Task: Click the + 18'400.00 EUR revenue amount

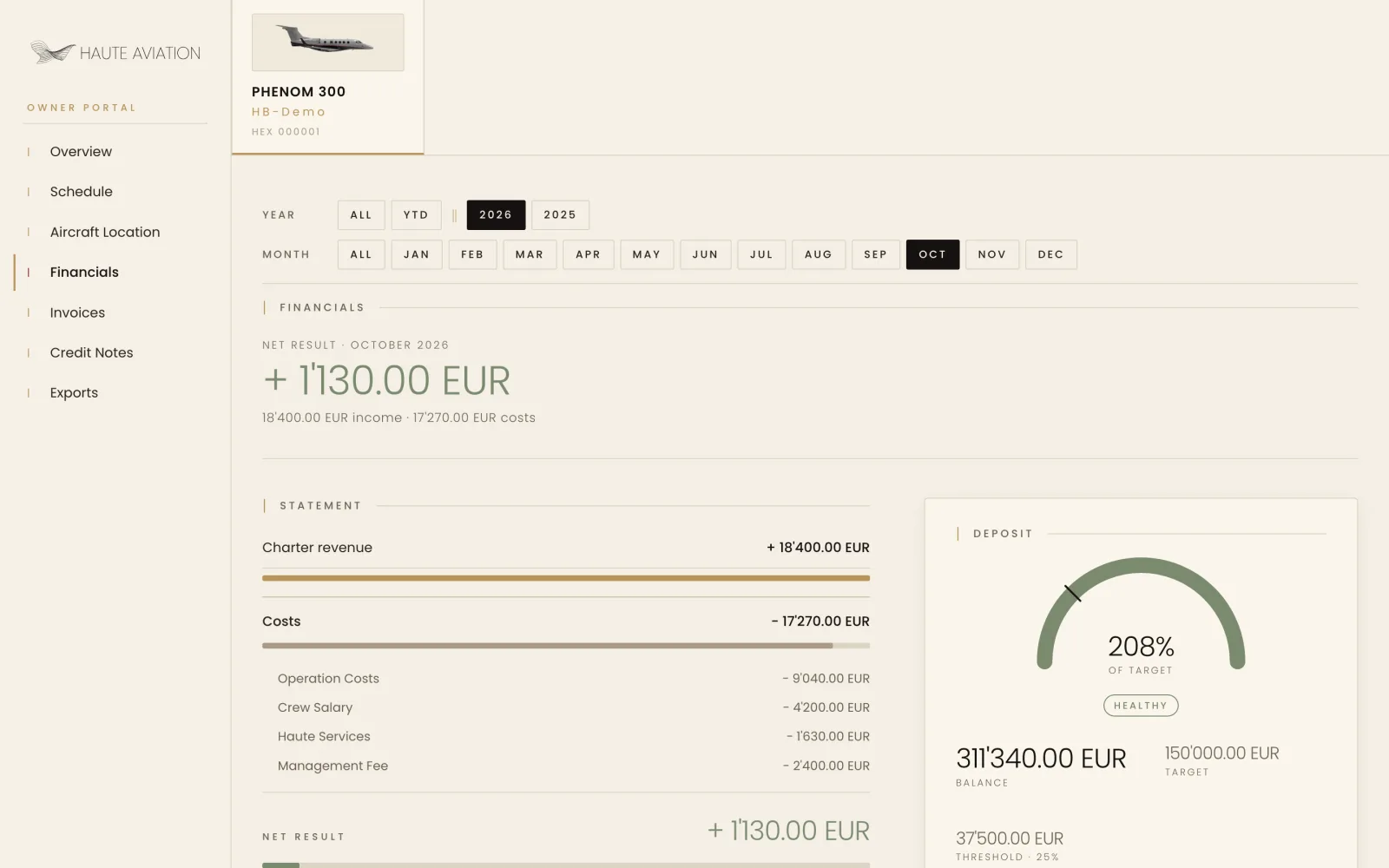Action: [x=818, y=548]
